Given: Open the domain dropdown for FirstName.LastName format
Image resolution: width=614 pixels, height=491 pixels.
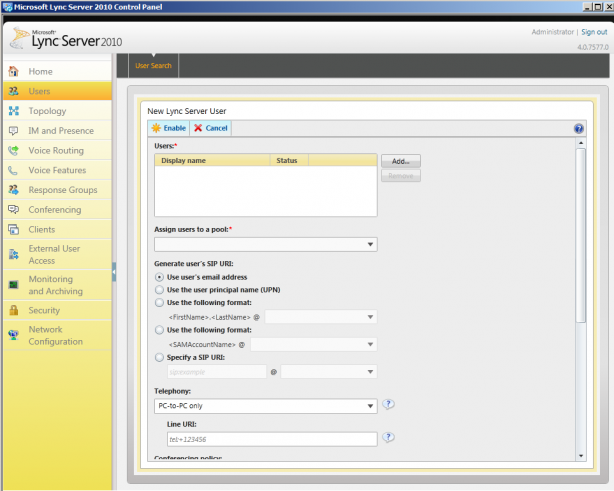Looking at the screenshot, I should [321, 317].
